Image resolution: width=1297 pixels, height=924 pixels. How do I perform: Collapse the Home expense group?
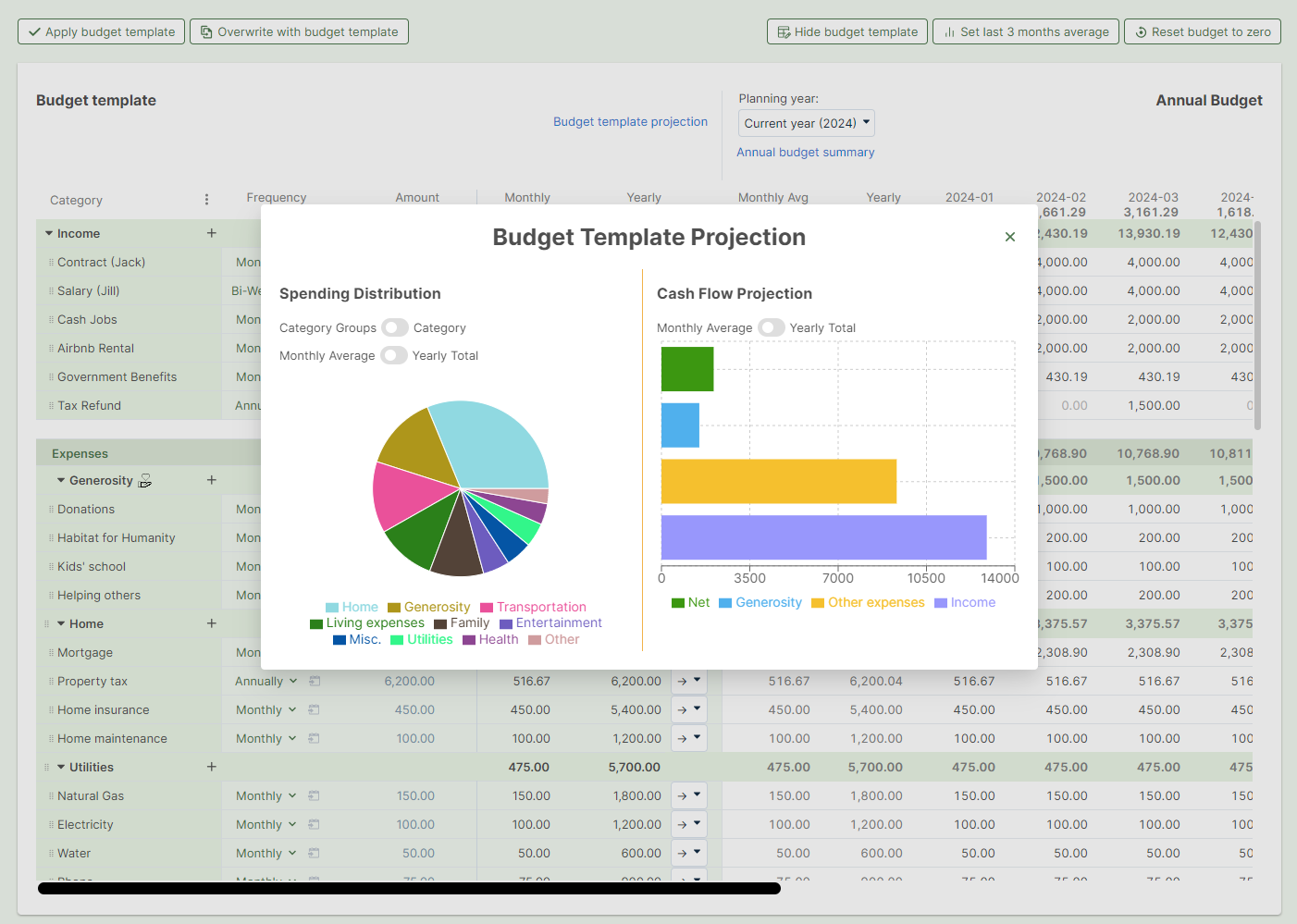61,624
